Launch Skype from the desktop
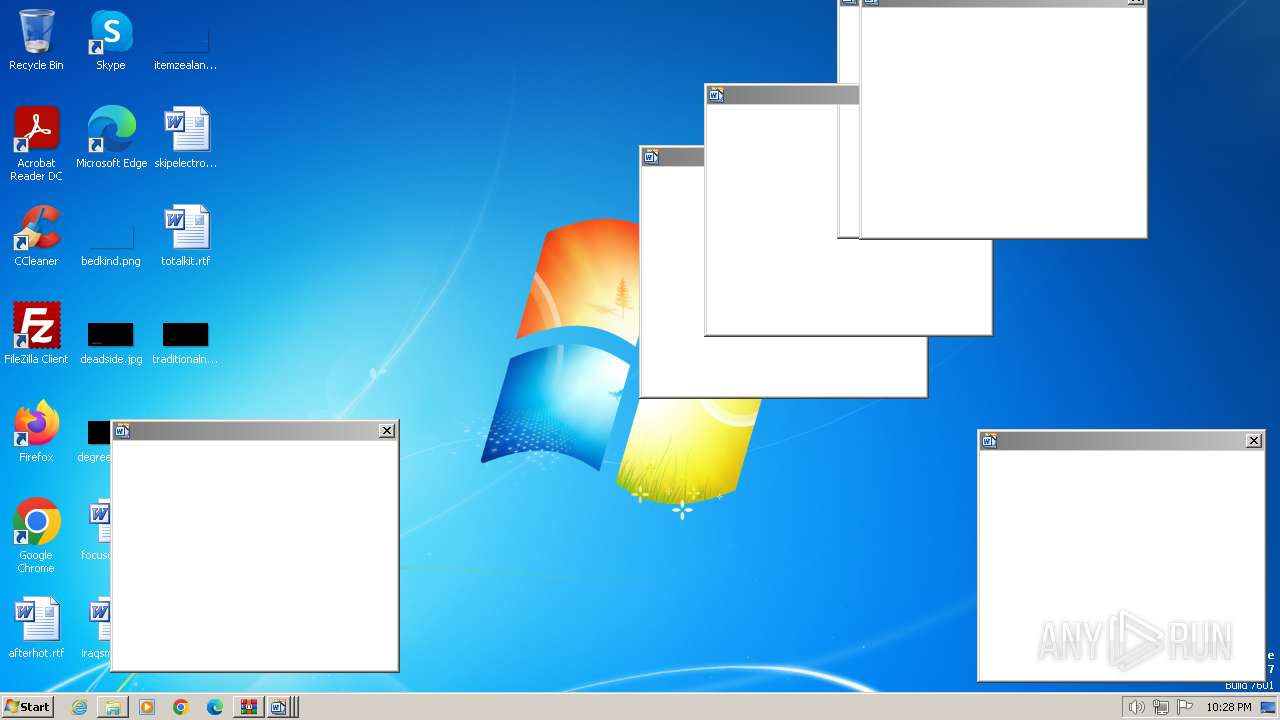The image size is (1280, 720). pos(111,40)
